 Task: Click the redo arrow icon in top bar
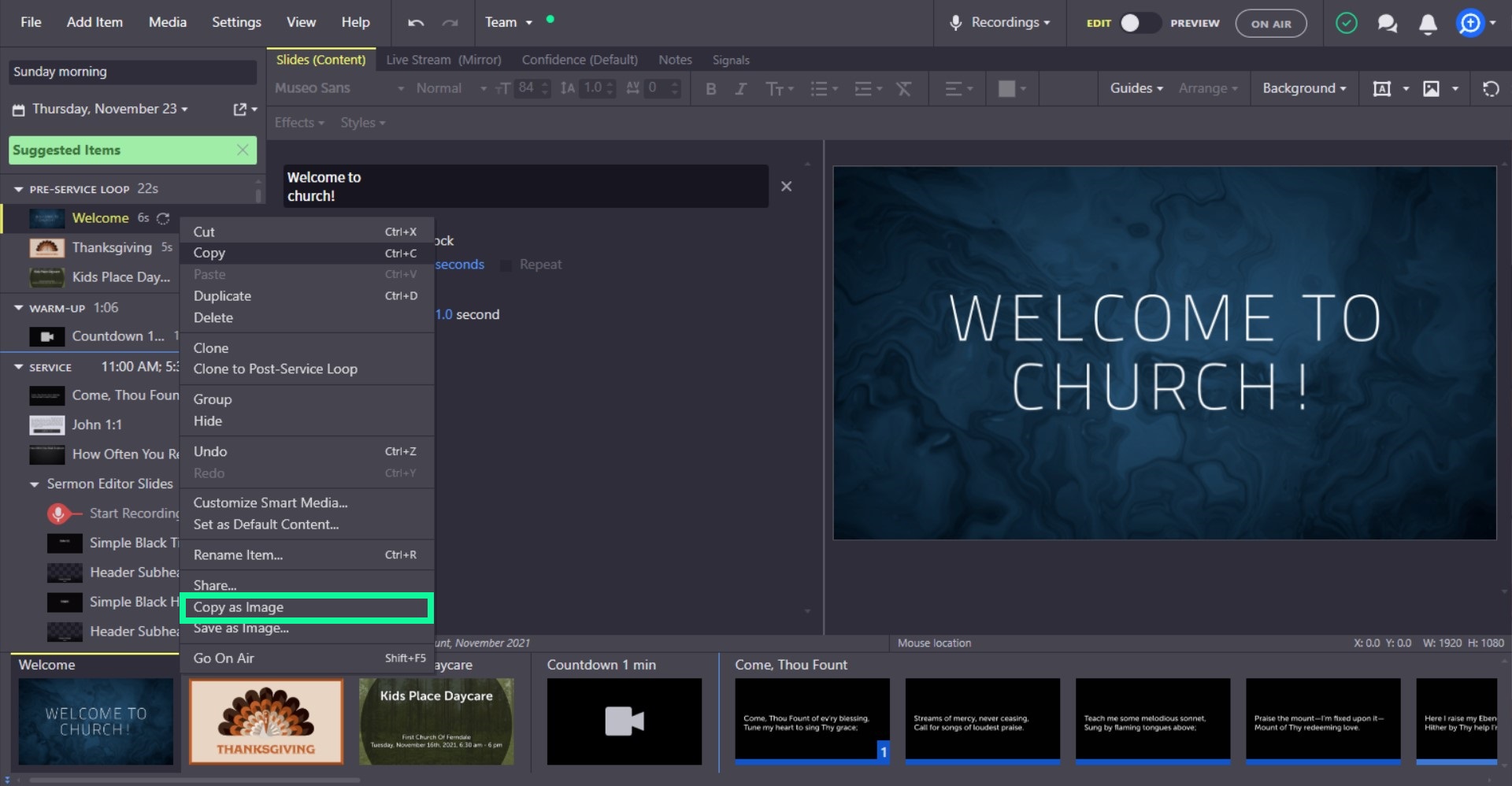(450, 23)
